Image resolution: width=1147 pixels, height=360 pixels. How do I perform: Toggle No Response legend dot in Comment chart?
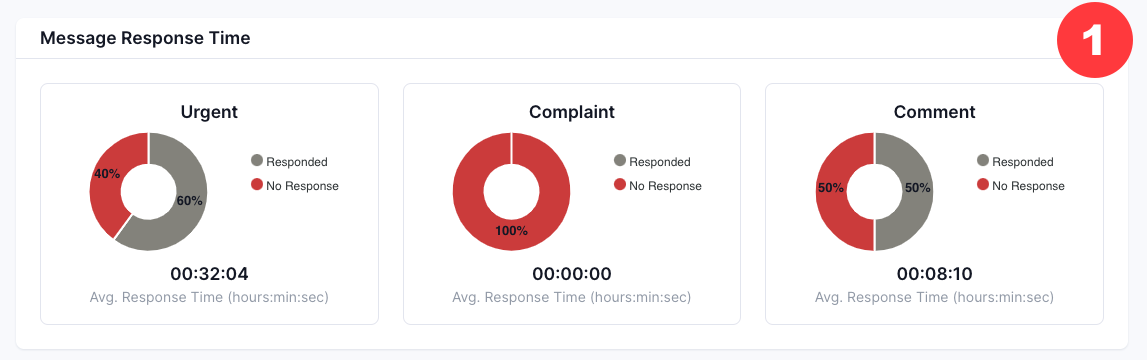pyautogui.click(x=982, y=185)
